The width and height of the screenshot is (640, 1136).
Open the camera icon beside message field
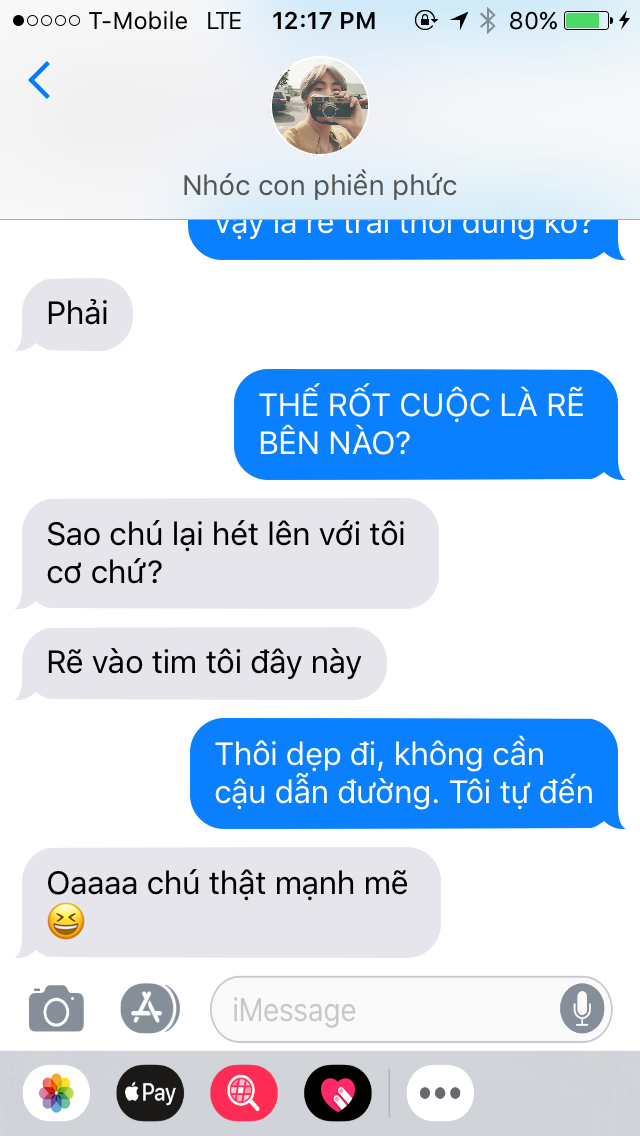57,1008
